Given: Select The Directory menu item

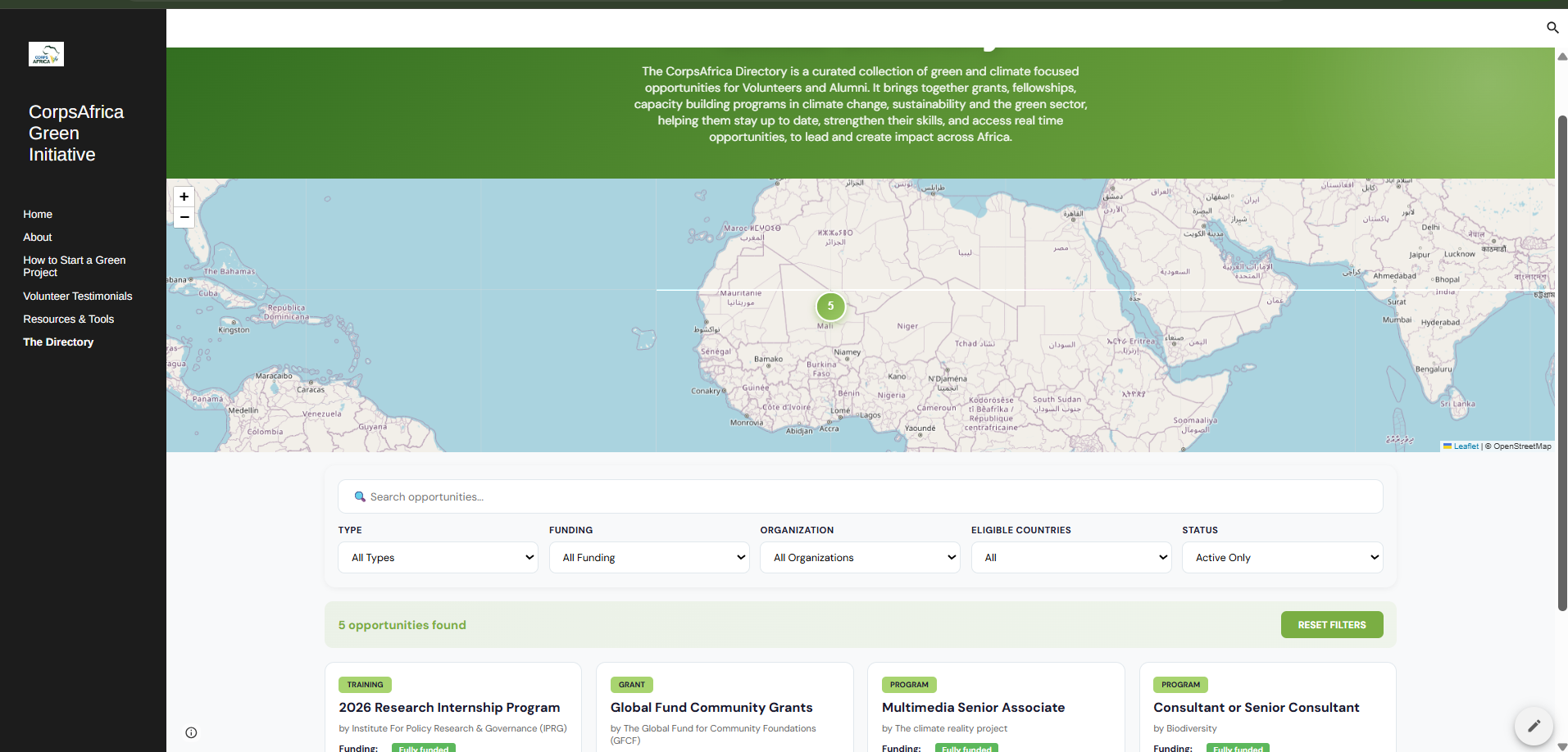Looking at the screenshot, I should [58, 342].
